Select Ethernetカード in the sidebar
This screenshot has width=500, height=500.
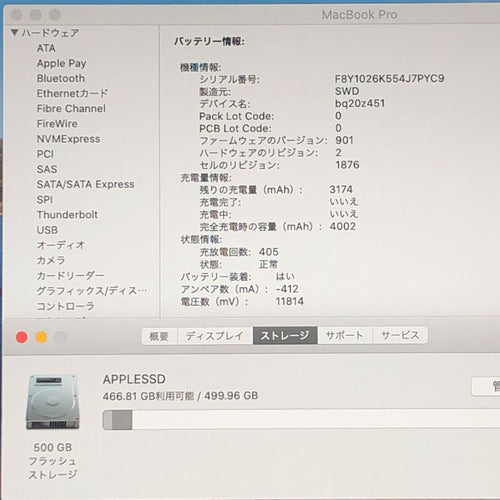(x=72, y=93)
